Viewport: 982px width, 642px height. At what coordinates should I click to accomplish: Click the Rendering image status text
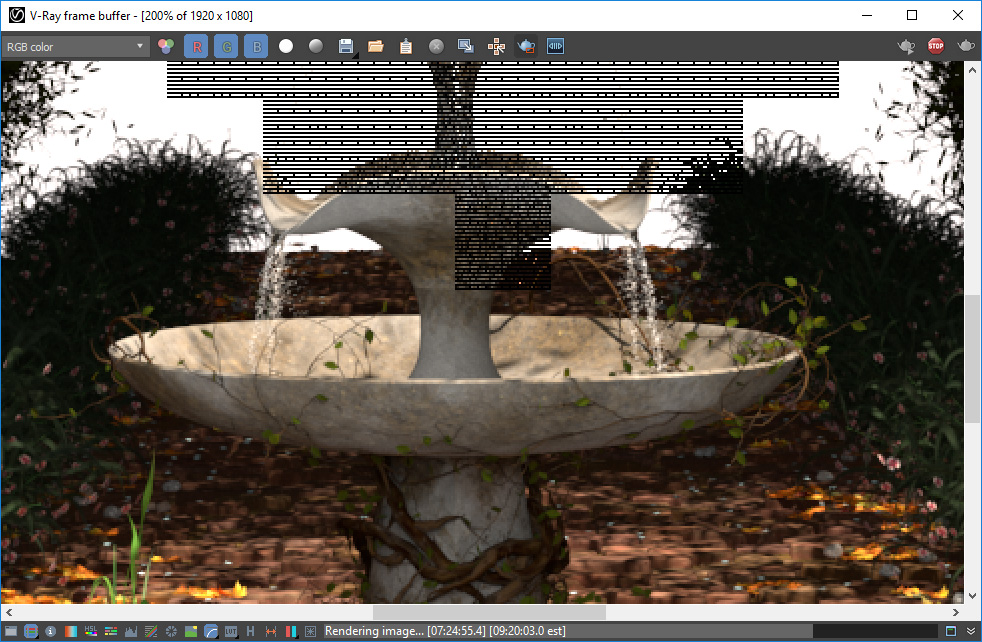click(x=445, y=631)
